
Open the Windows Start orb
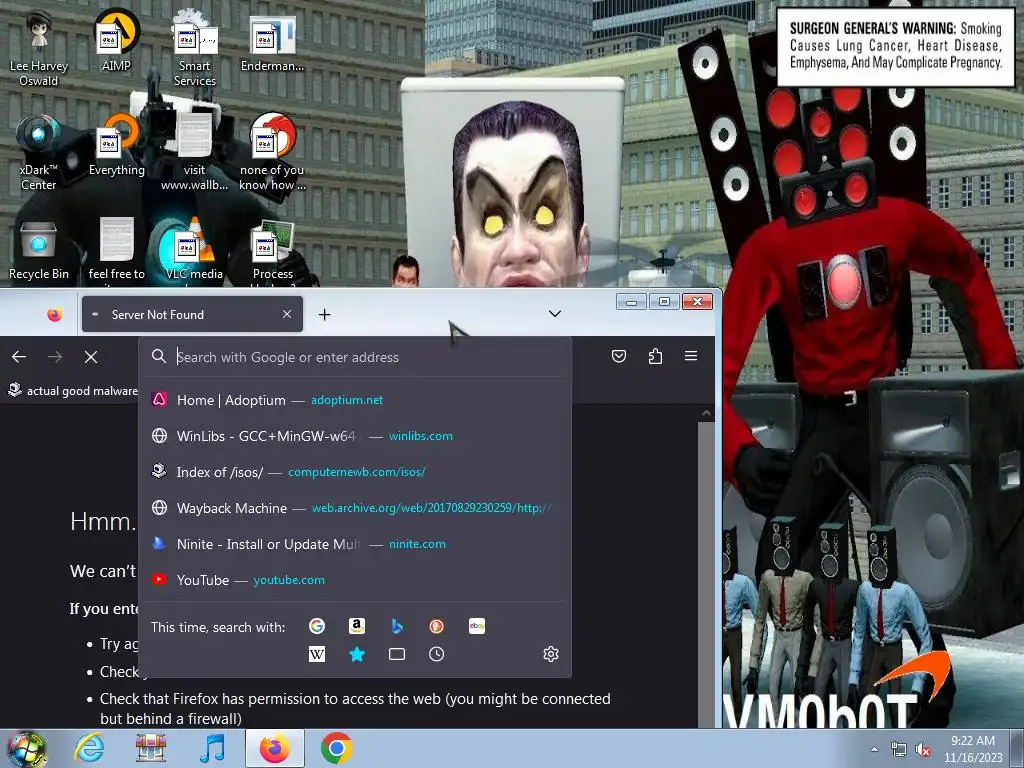(x=26, y=748)
